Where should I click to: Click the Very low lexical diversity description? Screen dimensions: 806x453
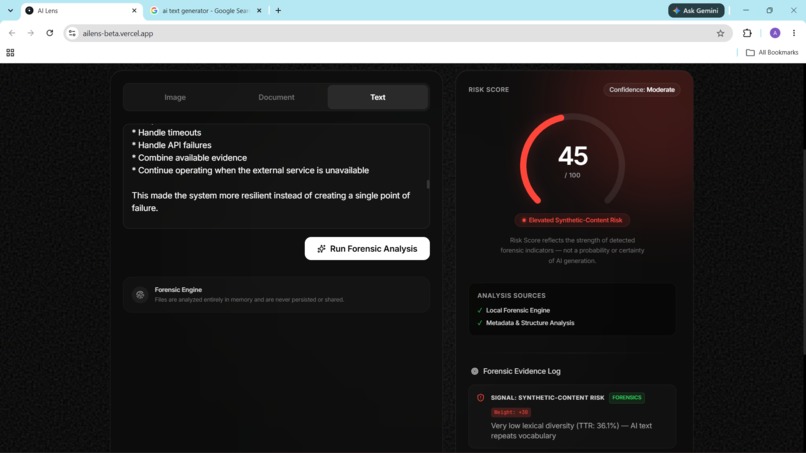pos(571,431)
